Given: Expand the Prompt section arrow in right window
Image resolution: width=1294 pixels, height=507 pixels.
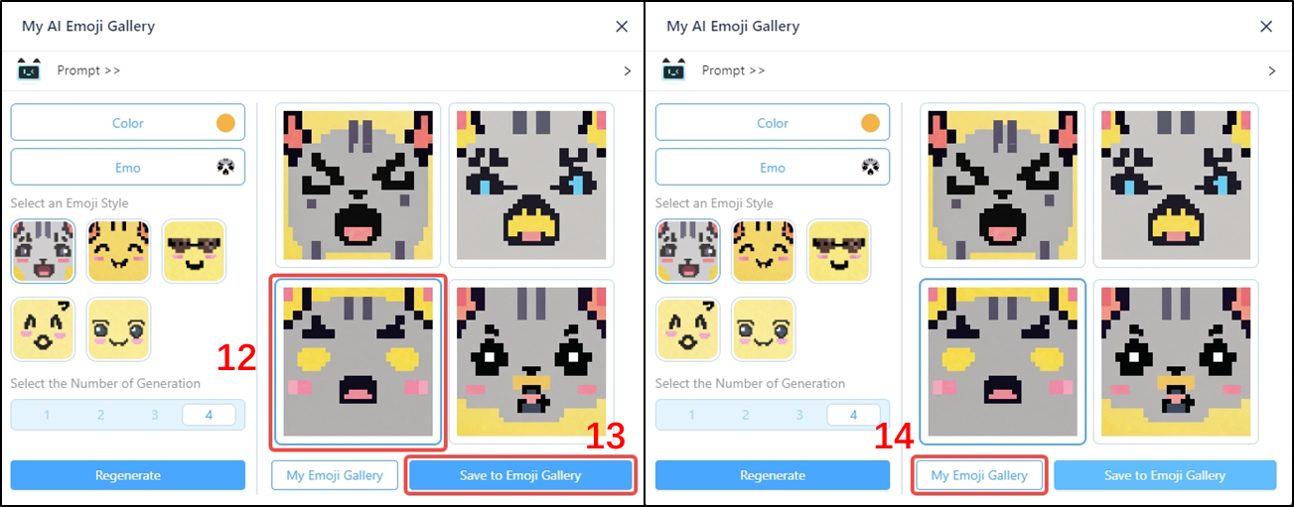Looking at the screenshot, I should coord(1272,71).
